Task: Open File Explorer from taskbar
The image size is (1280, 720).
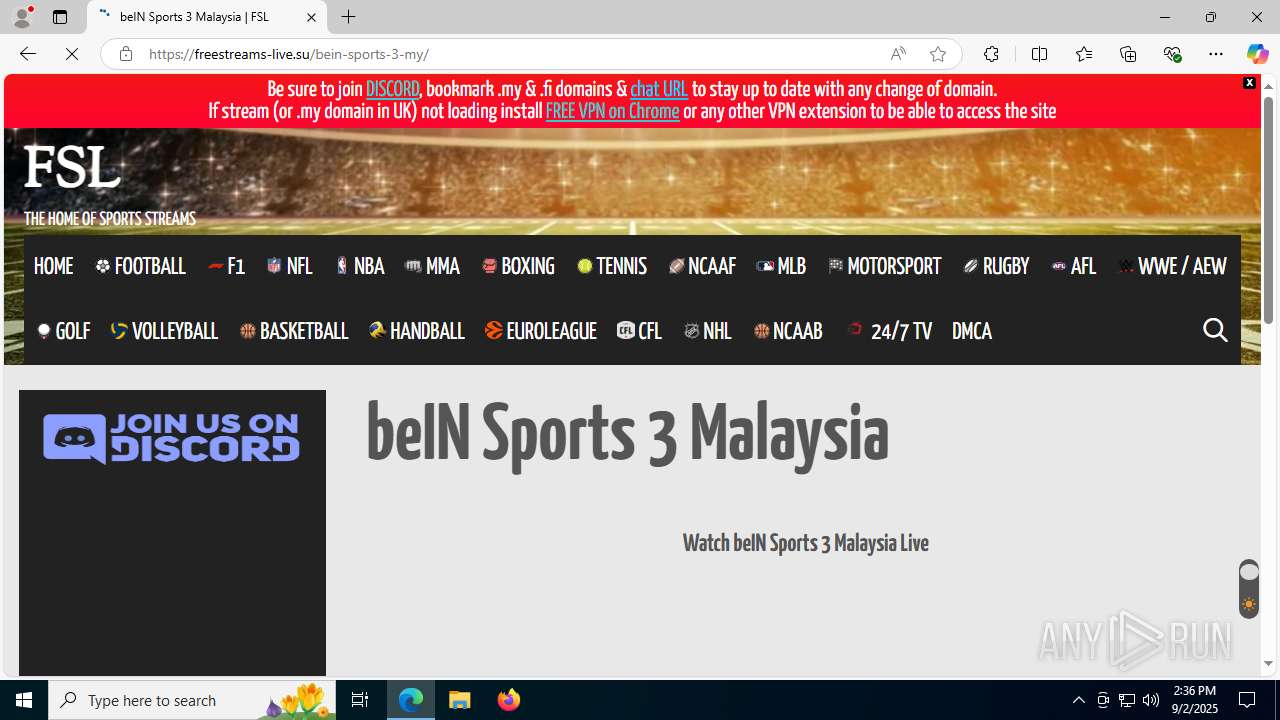Action: (x=460, y=700)
